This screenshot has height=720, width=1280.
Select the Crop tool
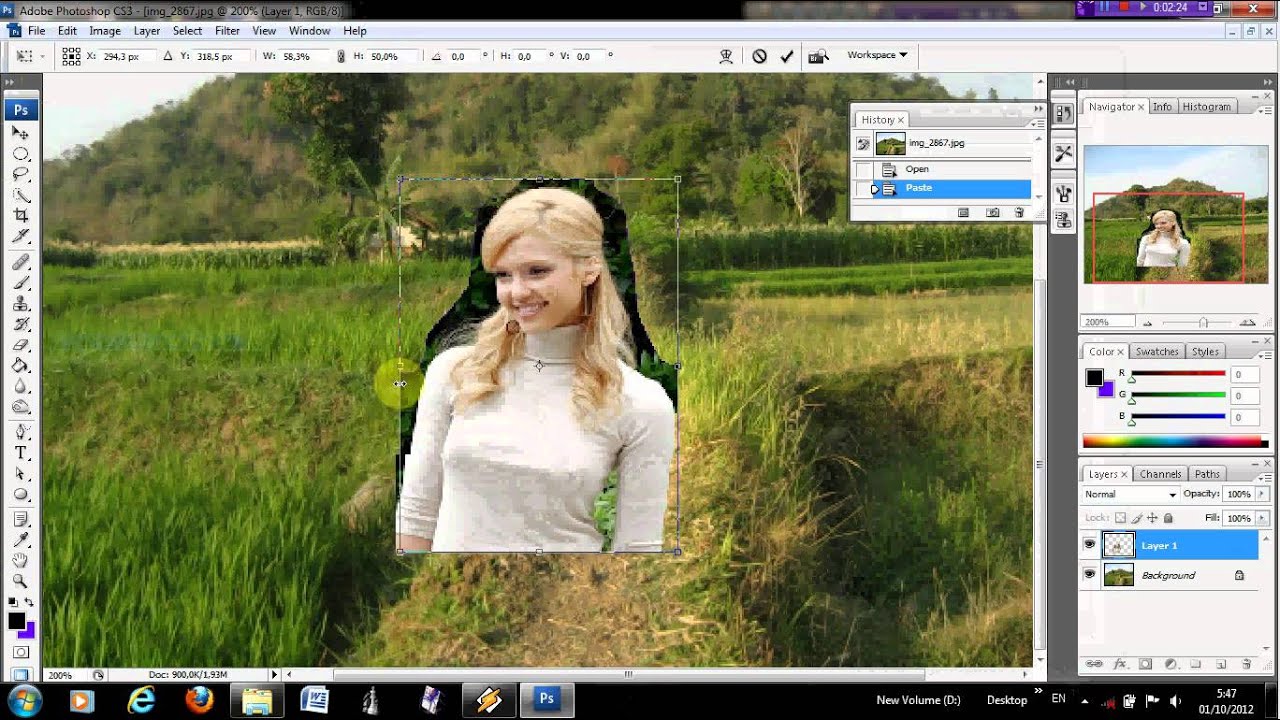21,215
